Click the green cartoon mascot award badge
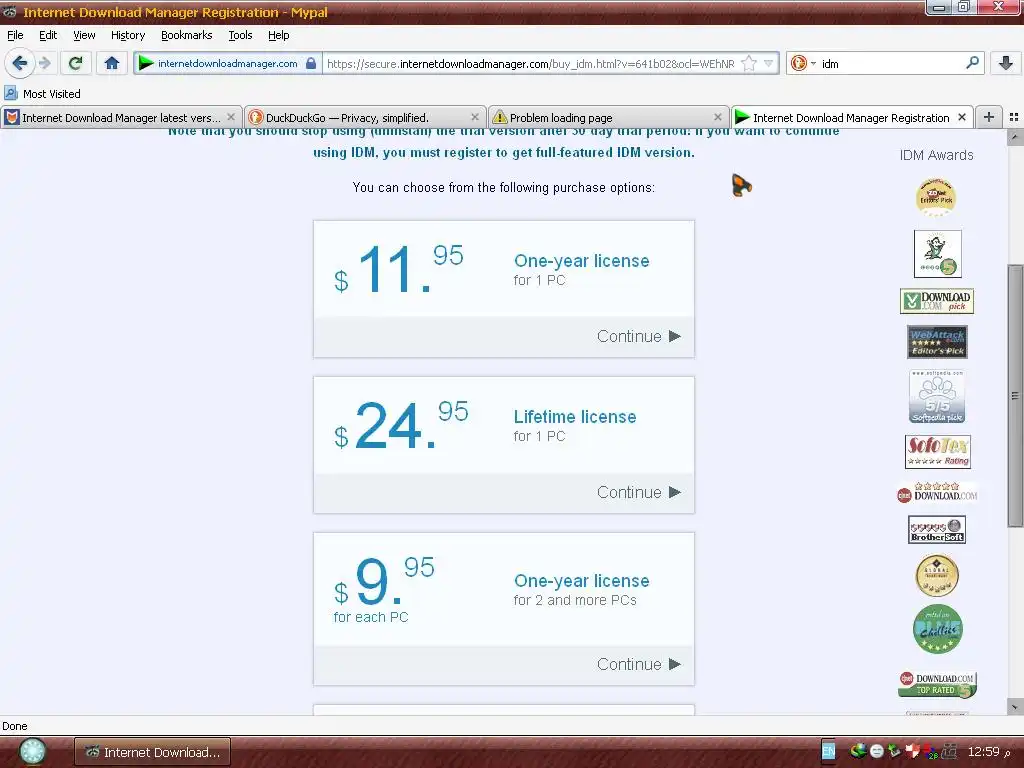The width and height of the screenshot is (1024, 768). tap(937, 253)
